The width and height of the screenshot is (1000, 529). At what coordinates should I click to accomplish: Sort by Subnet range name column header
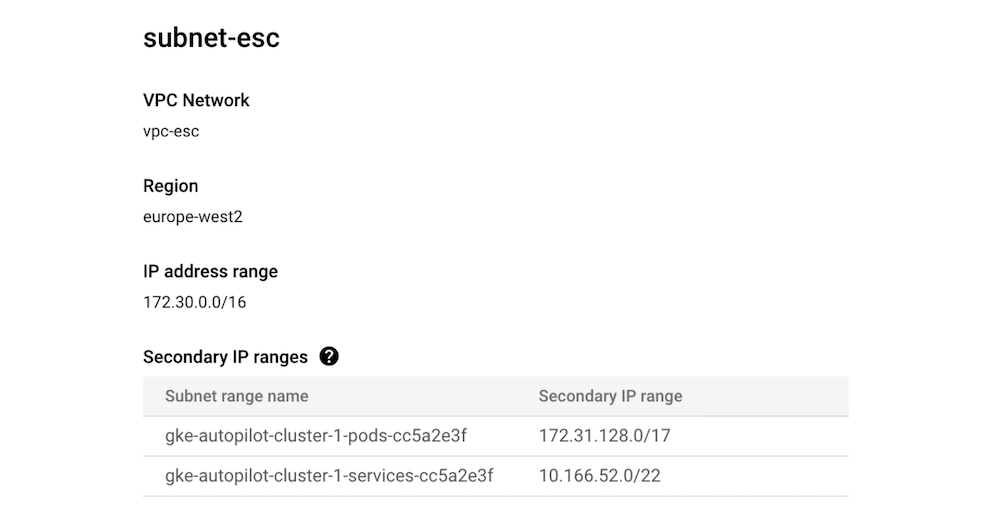tap(236, 396)
